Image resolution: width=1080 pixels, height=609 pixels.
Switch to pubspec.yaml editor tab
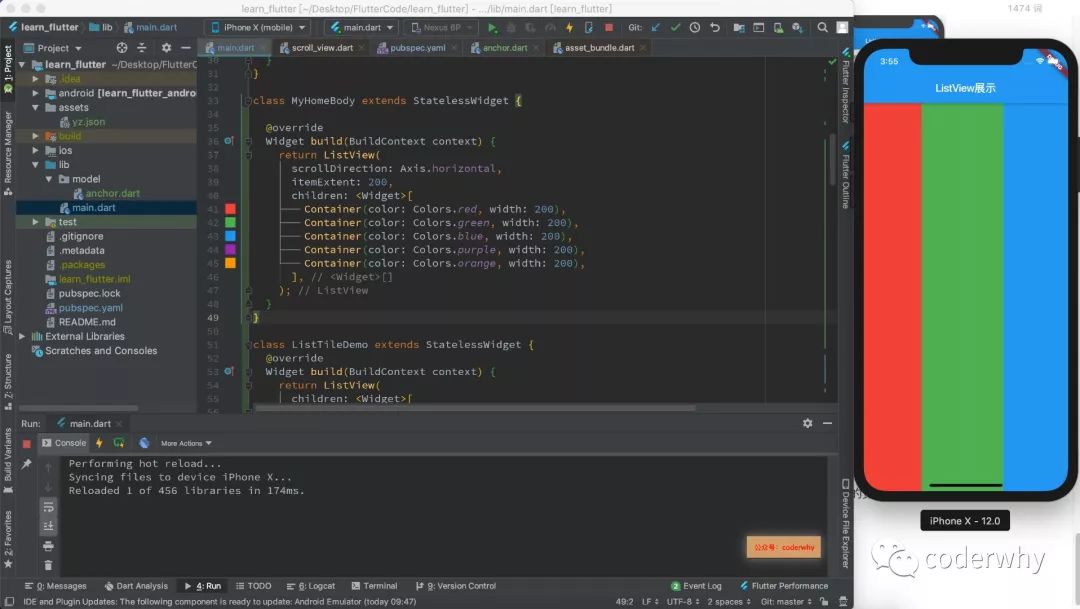coord(417,48)
